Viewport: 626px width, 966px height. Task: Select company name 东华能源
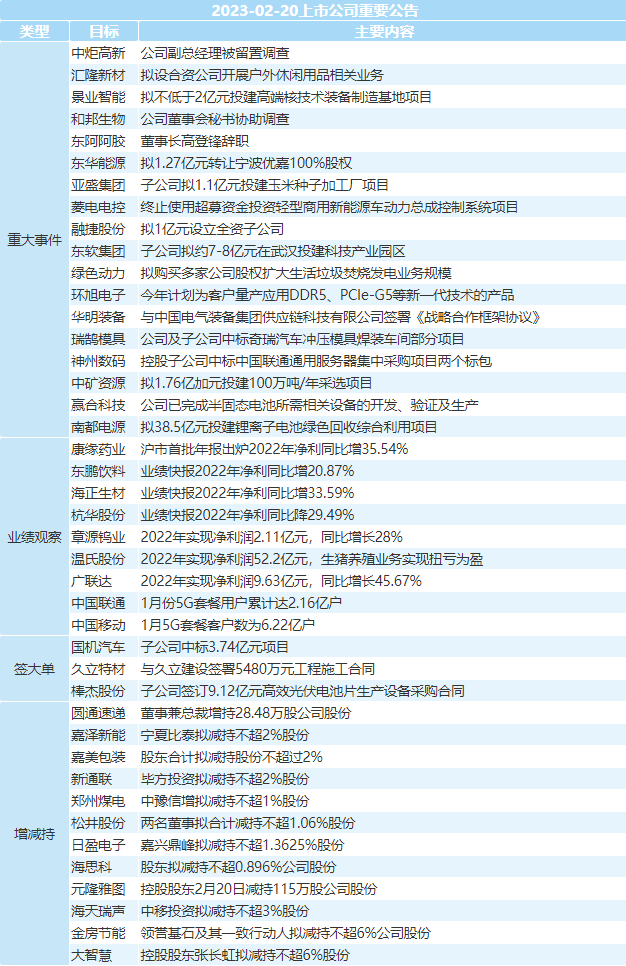[98, 163]
